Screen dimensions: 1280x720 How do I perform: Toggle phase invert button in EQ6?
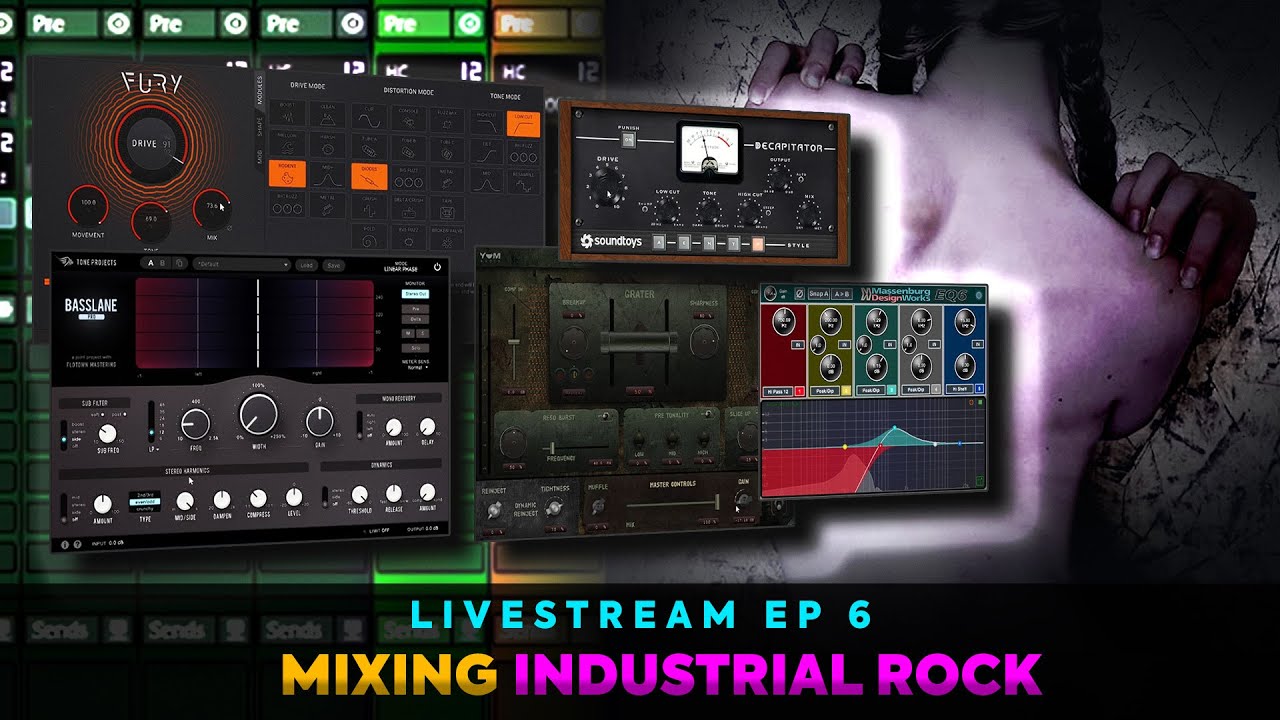point(800,294)
